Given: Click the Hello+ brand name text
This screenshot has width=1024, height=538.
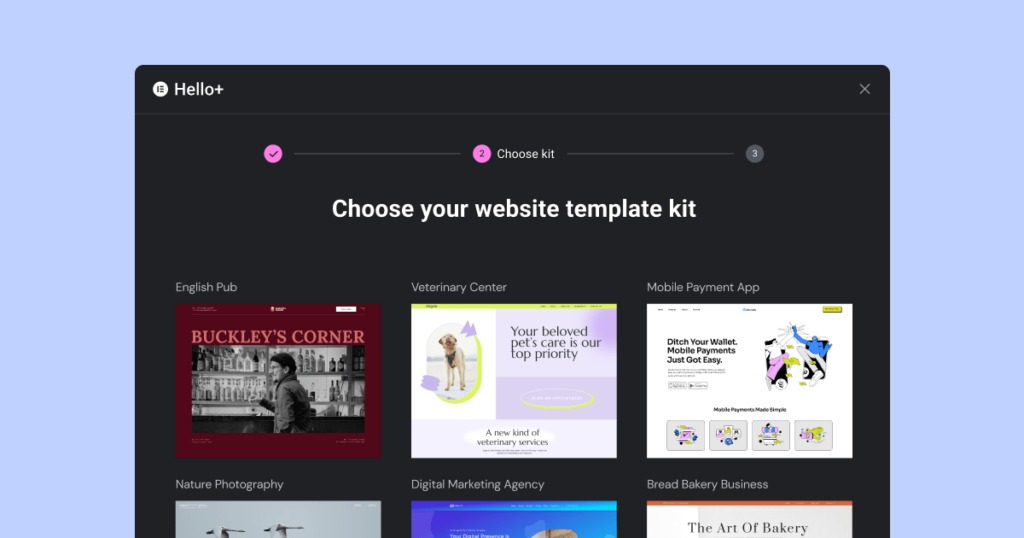Looking at the screenshot, I should pos(199,89).
